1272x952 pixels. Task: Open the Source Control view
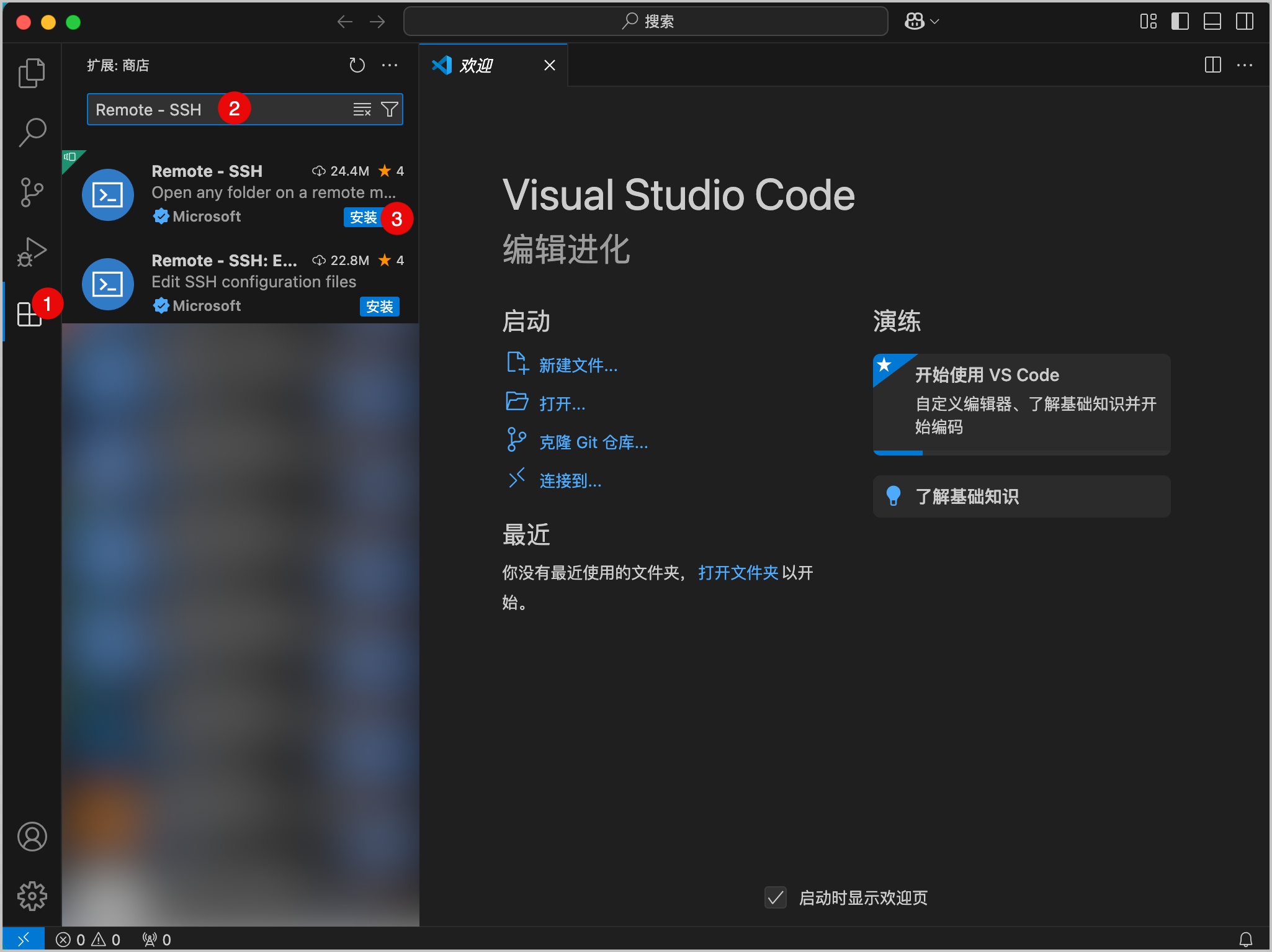pyautogui.click(x=32, y=192)
